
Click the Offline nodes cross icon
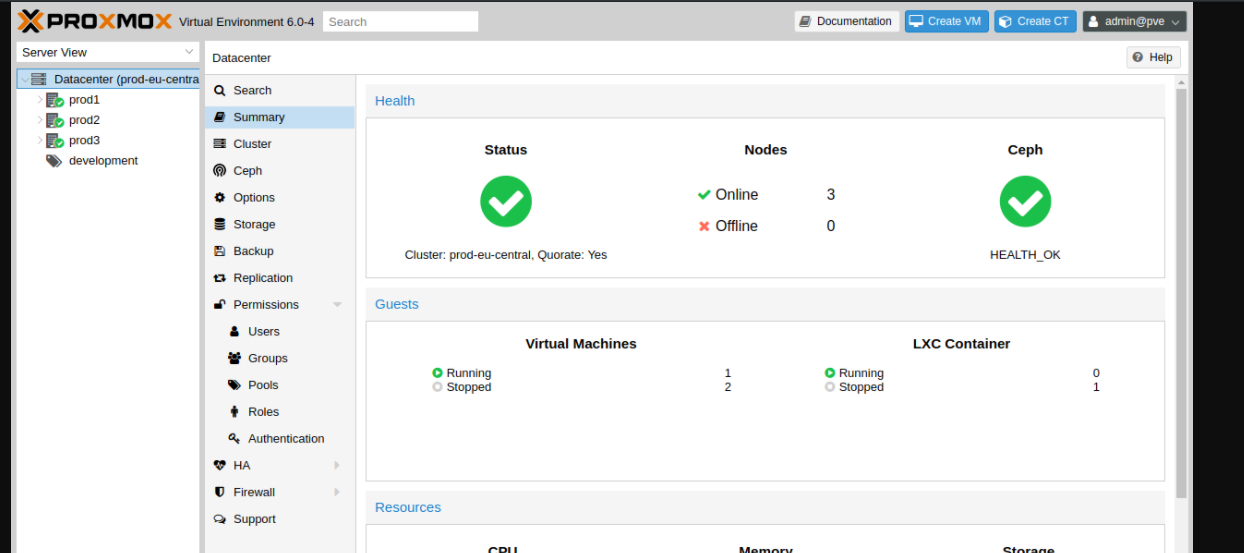pos(704,226)
